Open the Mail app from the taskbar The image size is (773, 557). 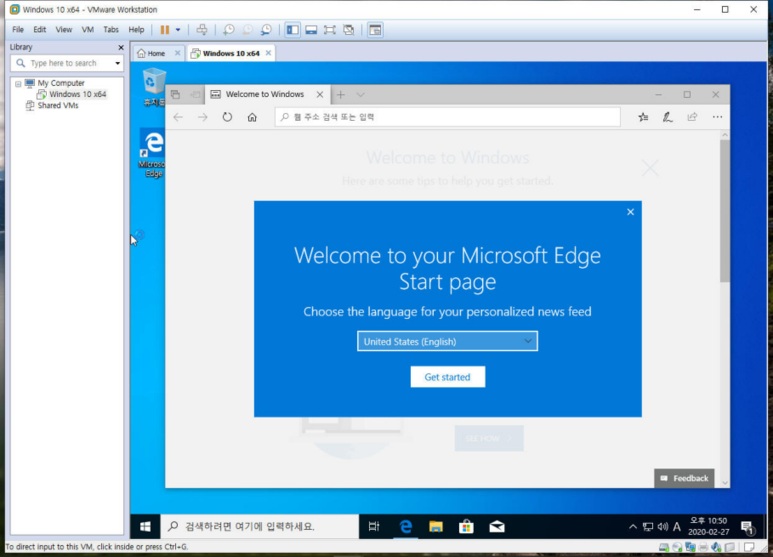tap(497, 526)
